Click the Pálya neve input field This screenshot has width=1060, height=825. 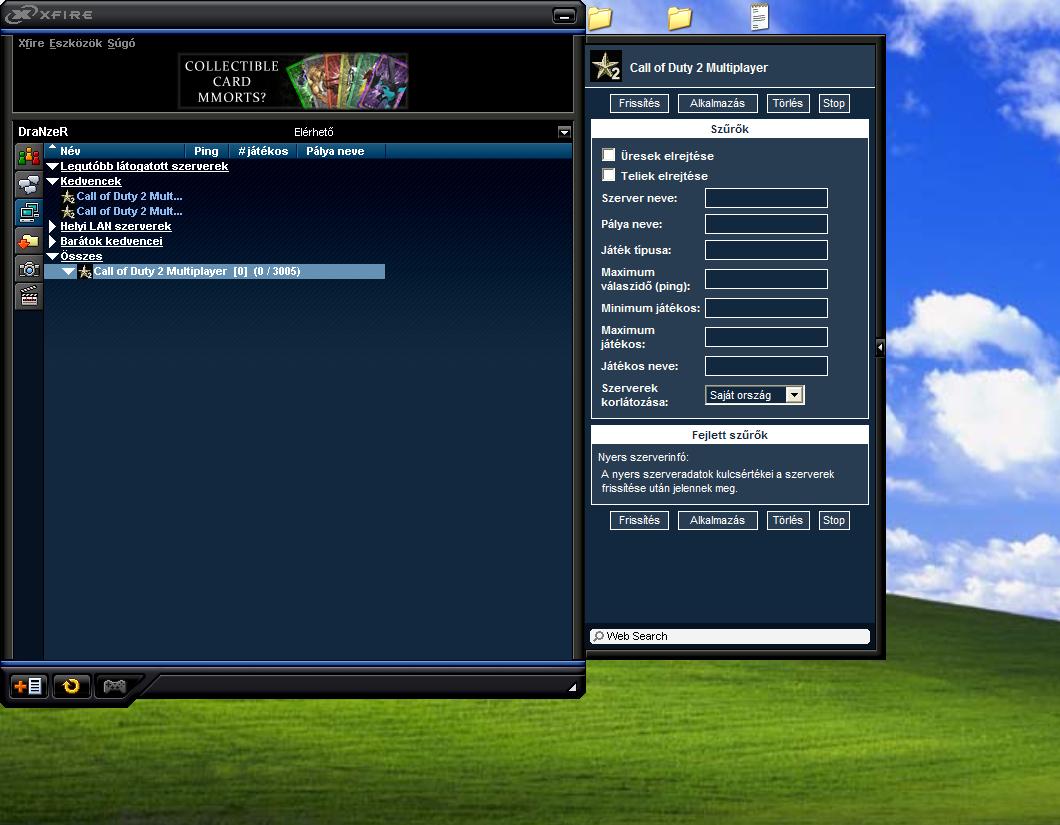click(766, 224)
